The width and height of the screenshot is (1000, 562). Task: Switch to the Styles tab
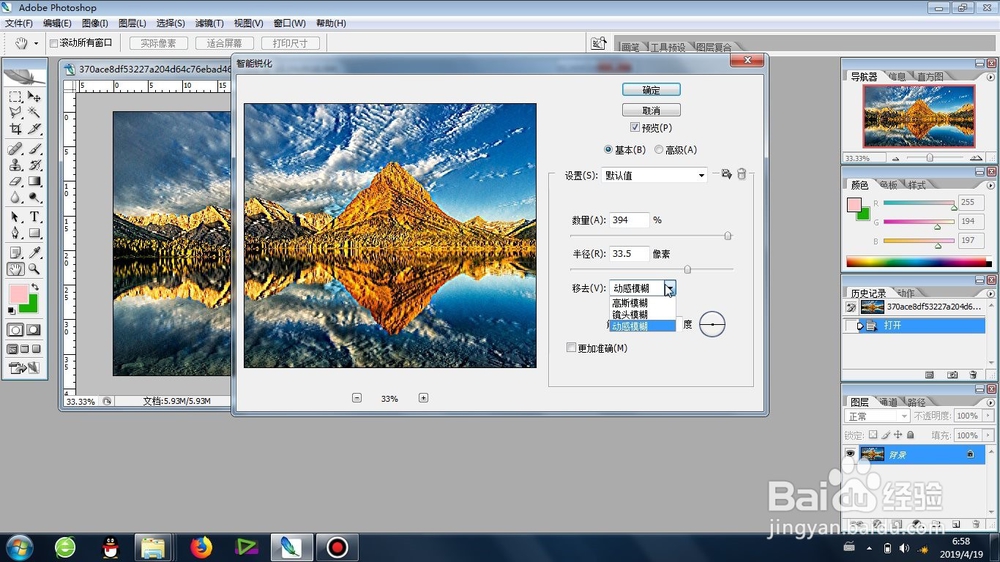tap(917, 185)
